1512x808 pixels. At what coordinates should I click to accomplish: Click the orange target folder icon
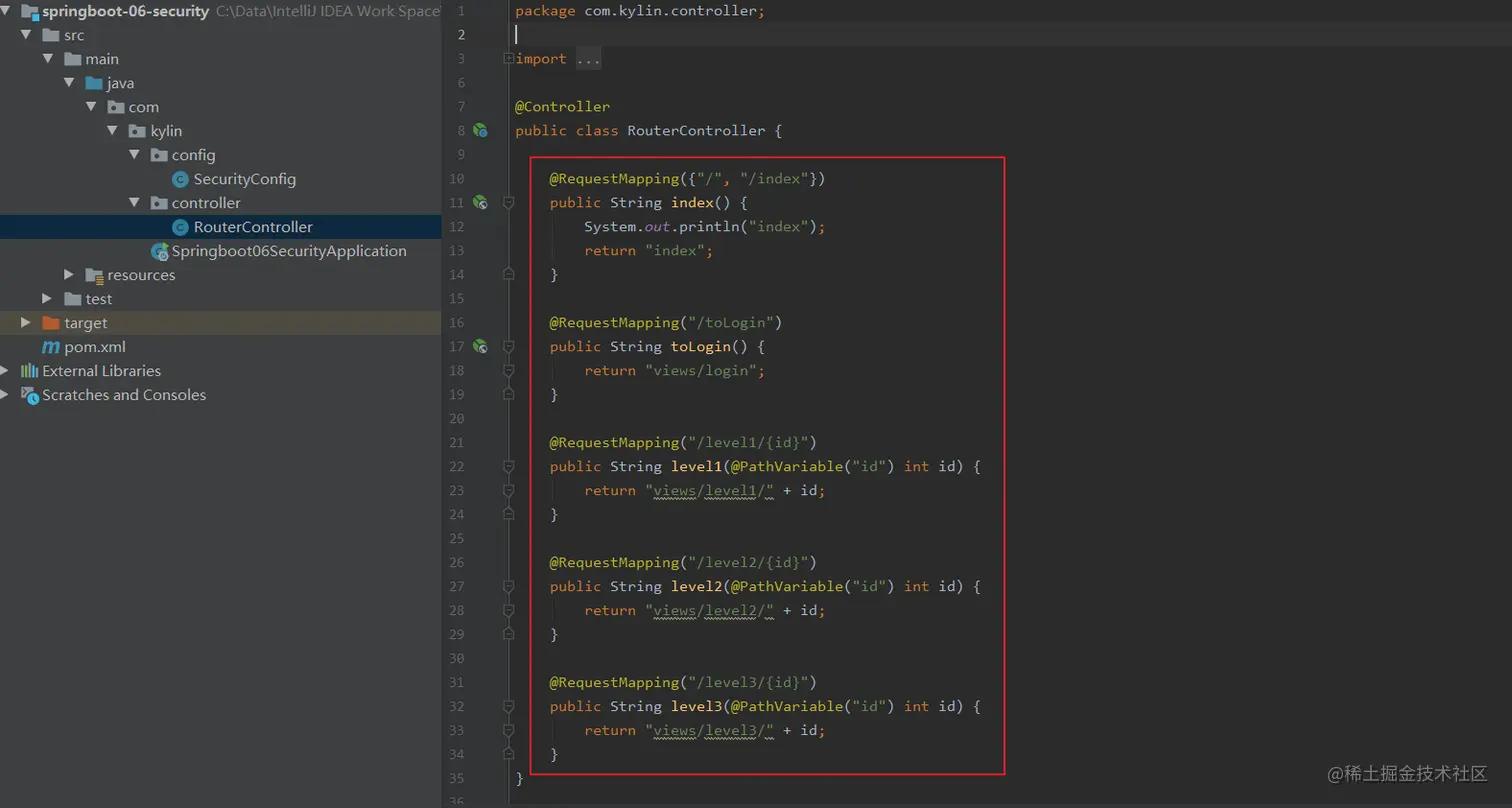51,323
